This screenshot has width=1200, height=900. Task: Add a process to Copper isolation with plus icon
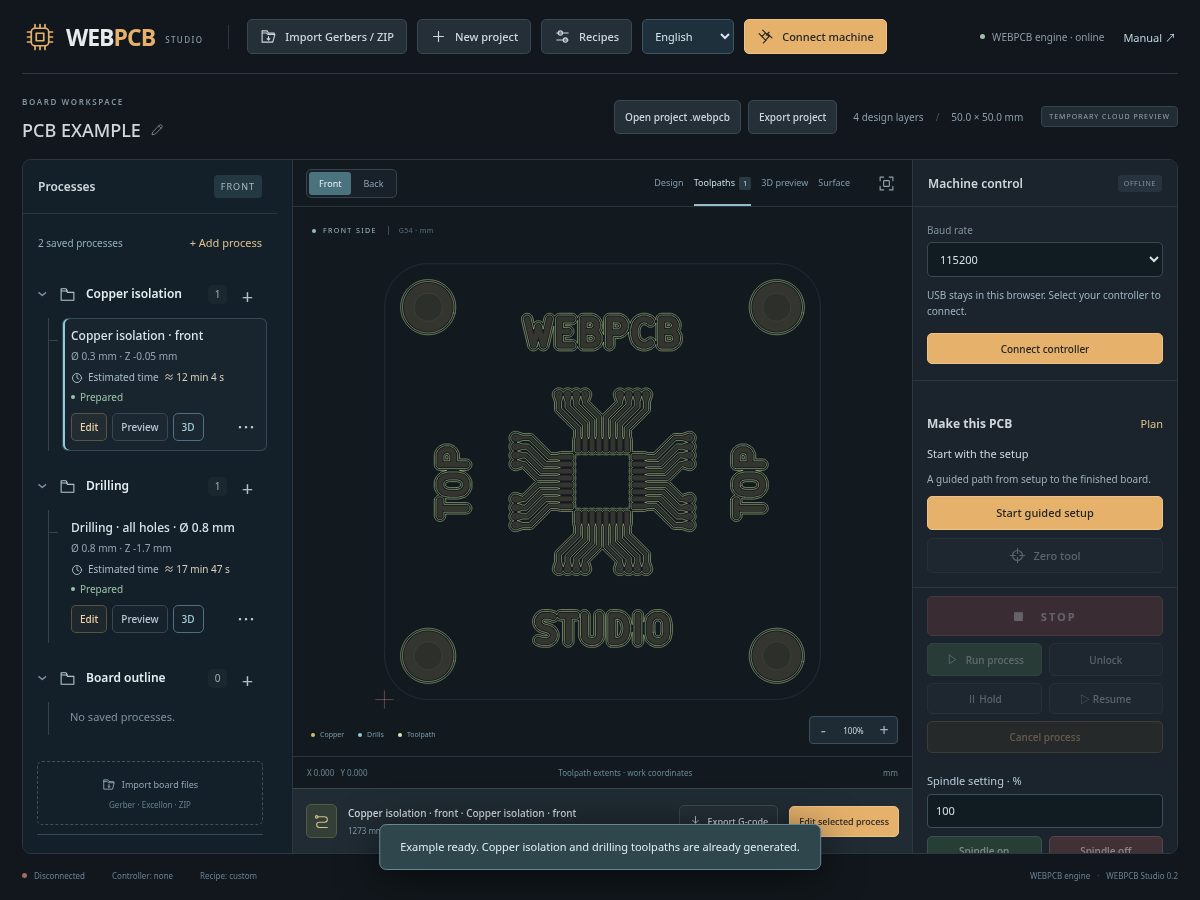pyautogui.click(x=248, y=296)
